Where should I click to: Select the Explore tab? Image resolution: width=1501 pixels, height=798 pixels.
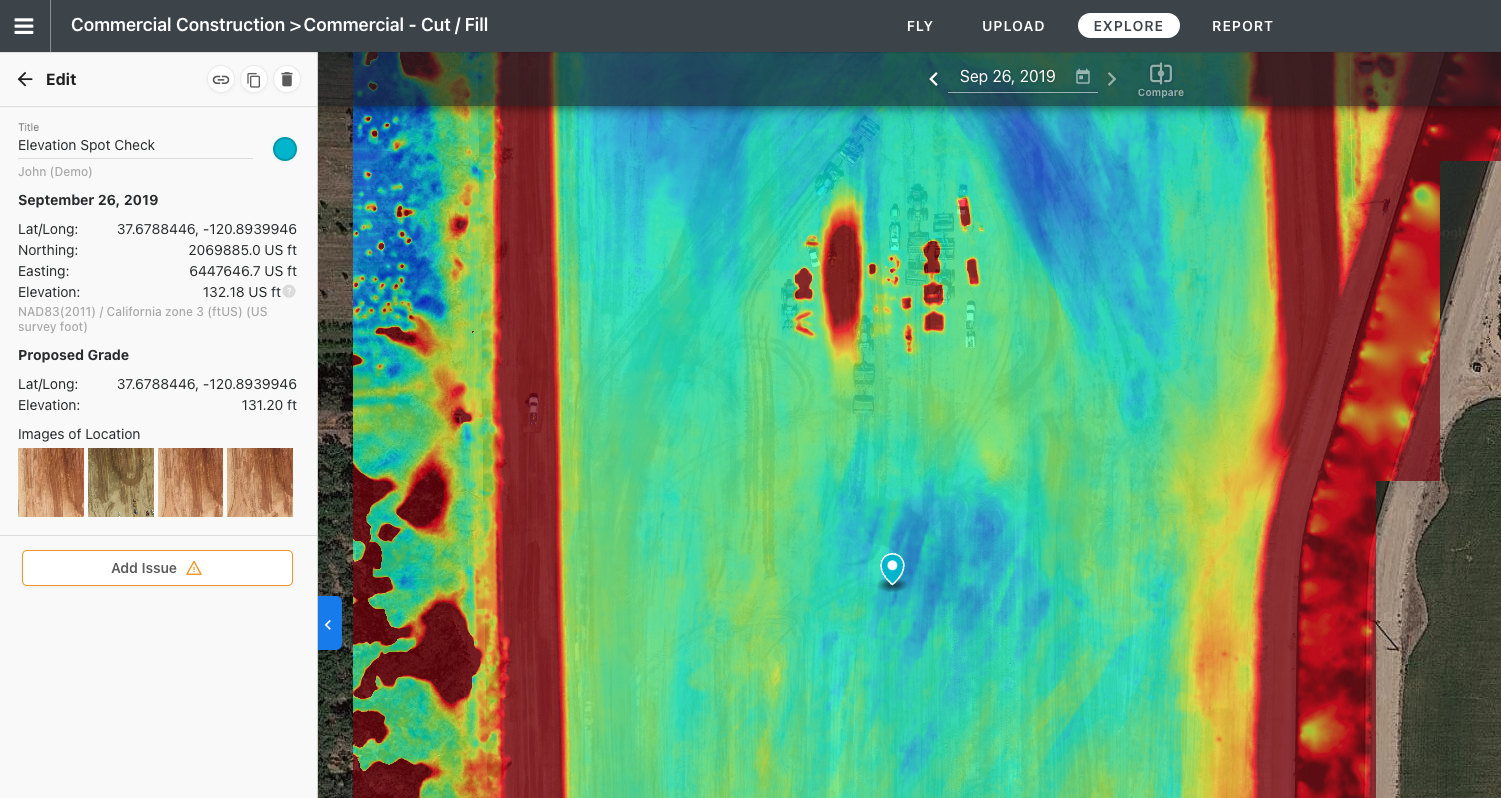[x=1128, y=26]
